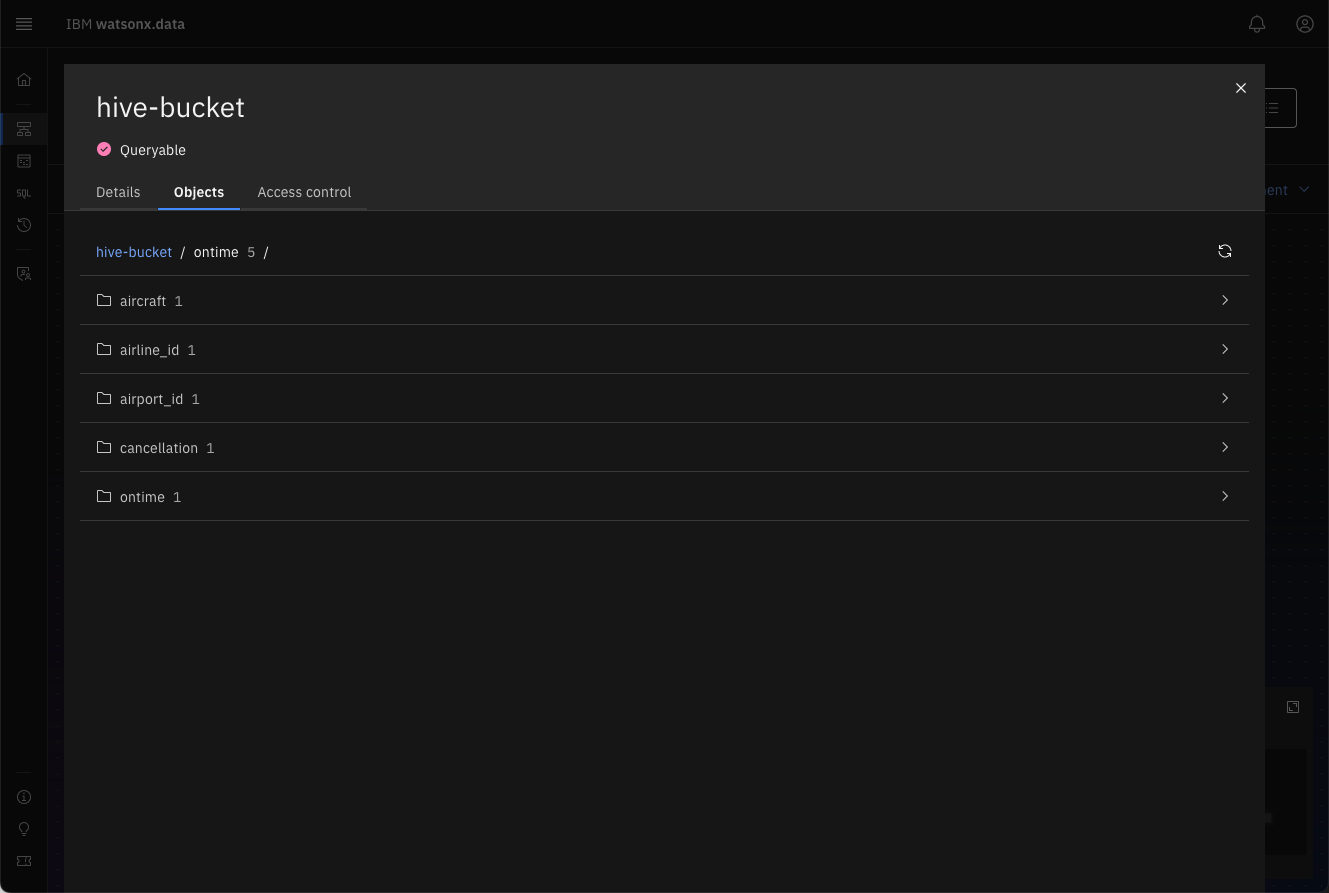Click the hive-bucket panel heading
The width and height of the screenshot is (1329, 893).
[x=170, y=107]
